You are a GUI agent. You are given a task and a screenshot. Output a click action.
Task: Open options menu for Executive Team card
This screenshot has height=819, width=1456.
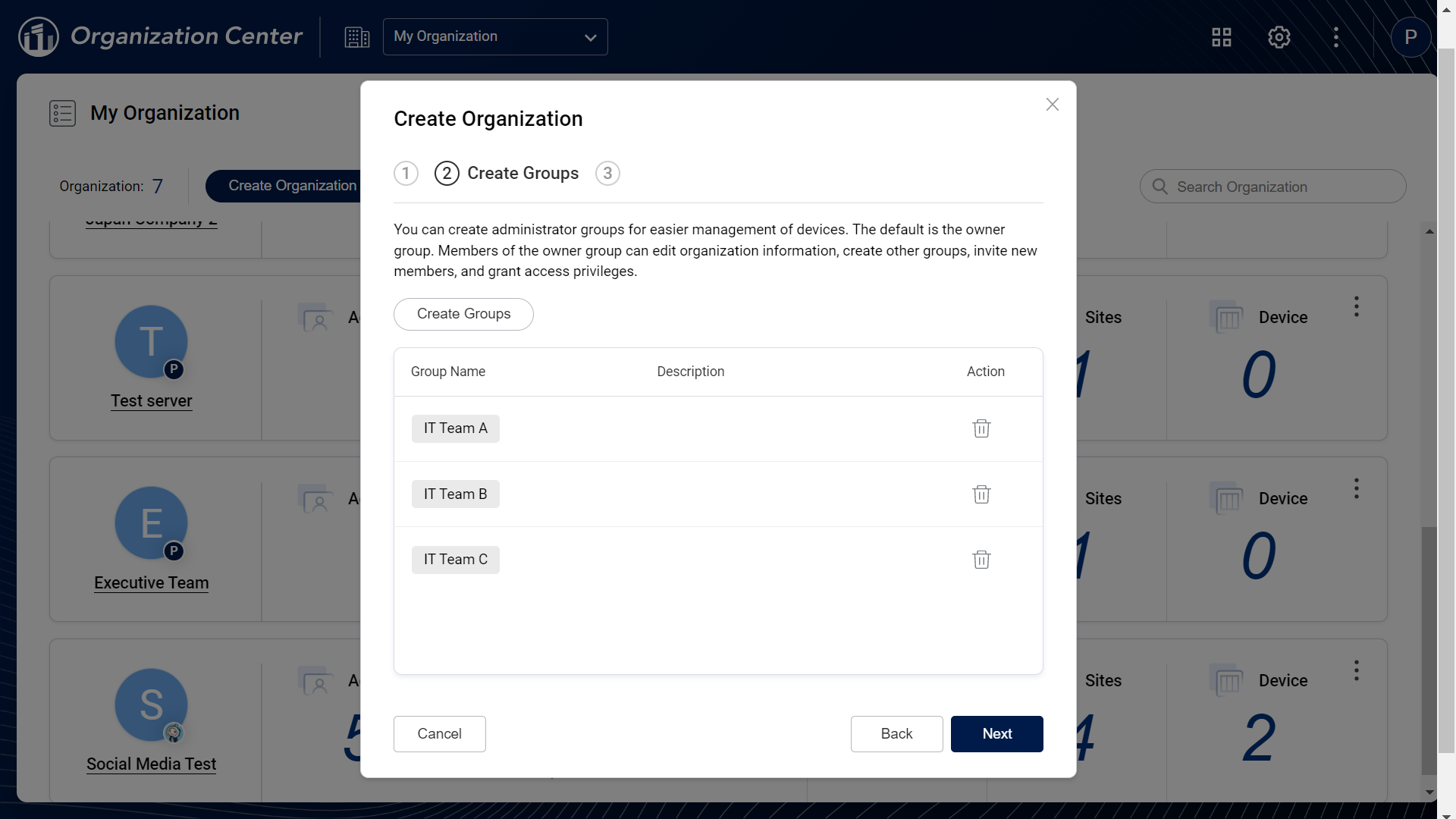pos(1356,488)
